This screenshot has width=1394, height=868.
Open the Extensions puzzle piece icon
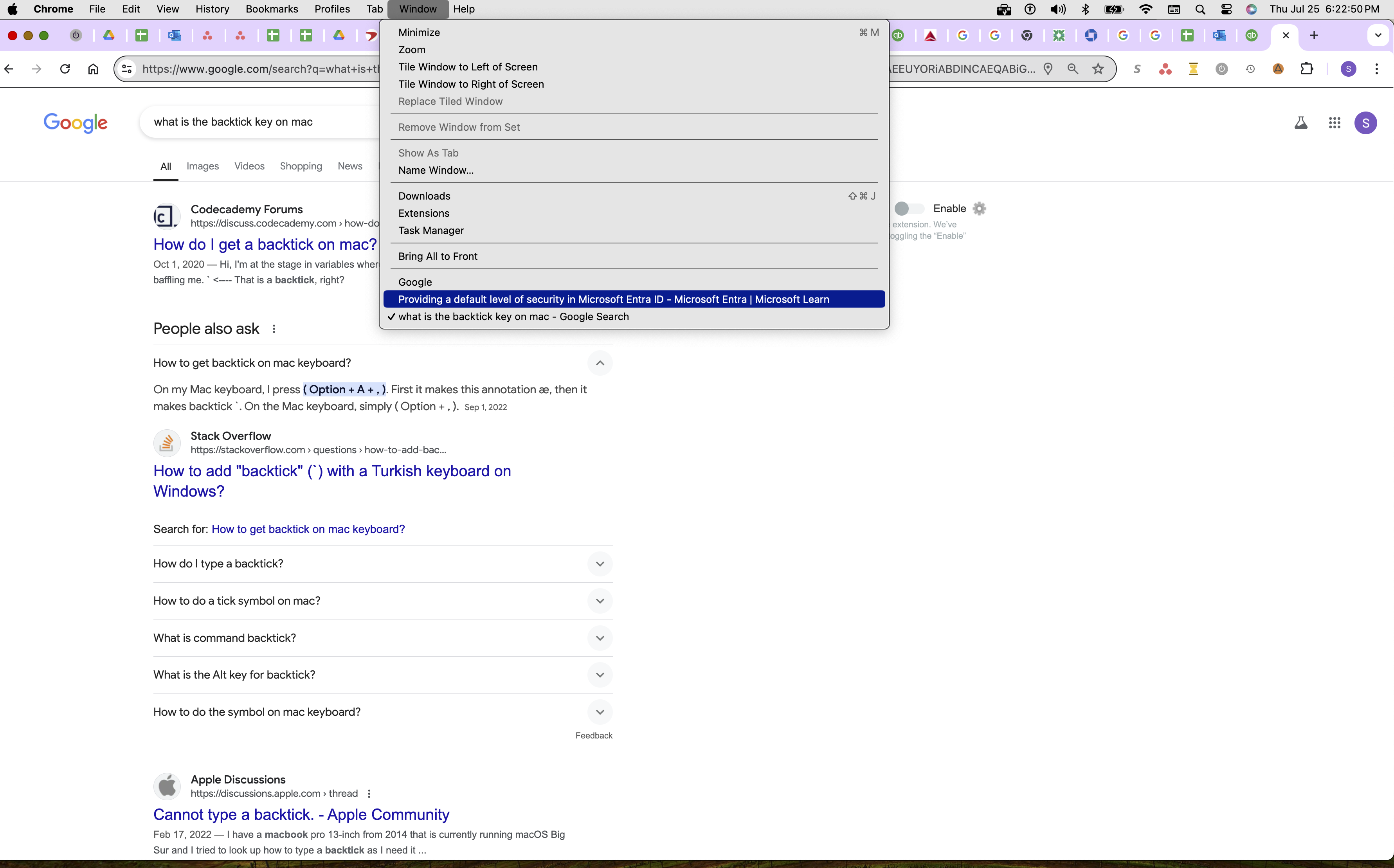coord(1307,69)
